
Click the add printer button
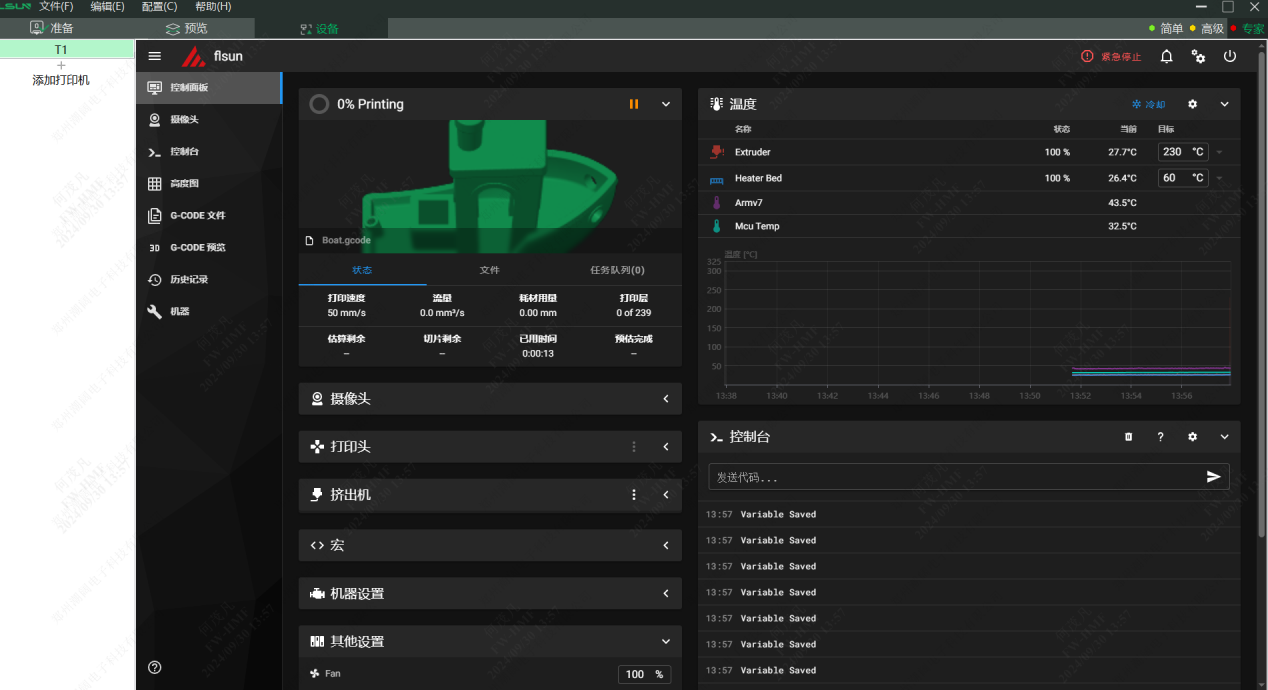point(61,73)
